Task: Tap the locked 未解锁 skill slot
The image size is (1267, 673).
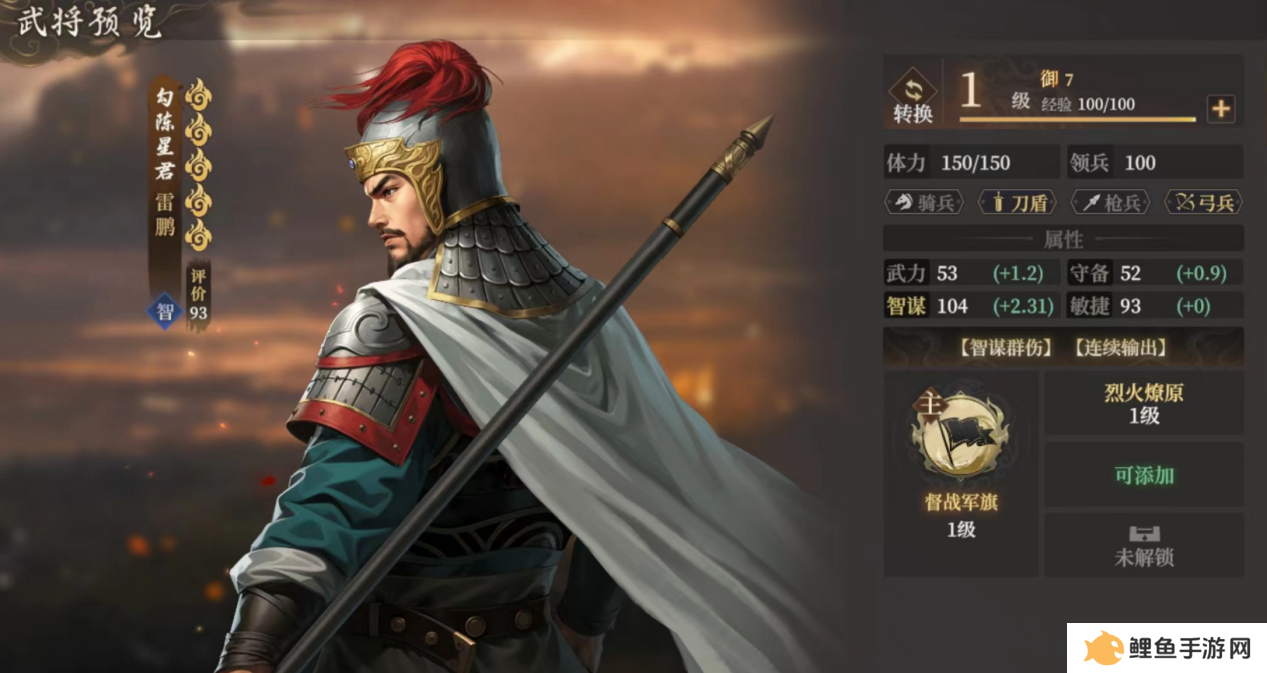Action: click(x=1144, y=546)
